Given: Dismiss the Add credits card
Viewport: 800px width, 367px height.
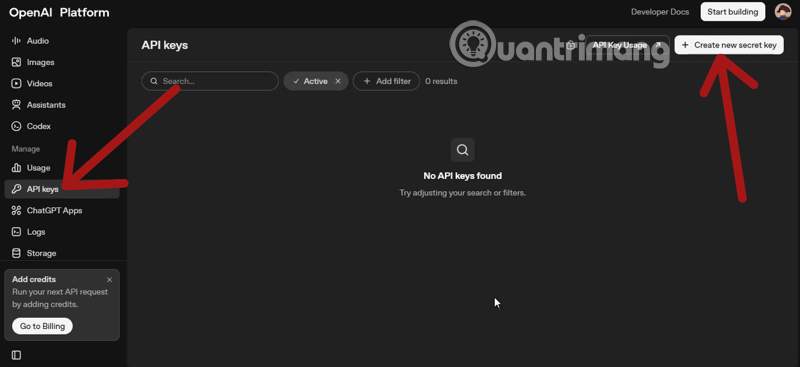Looking at the screenshot, I should (109, 280).
